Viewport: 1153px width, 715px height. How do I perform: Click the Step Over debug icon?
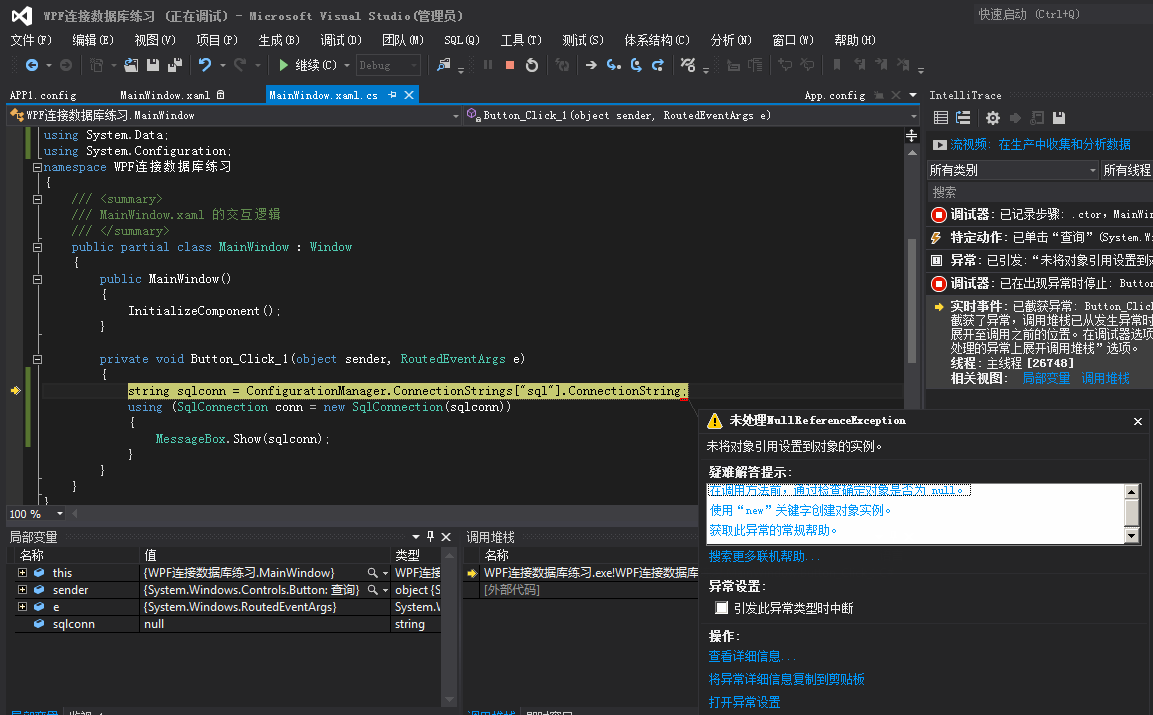[635, 65]
